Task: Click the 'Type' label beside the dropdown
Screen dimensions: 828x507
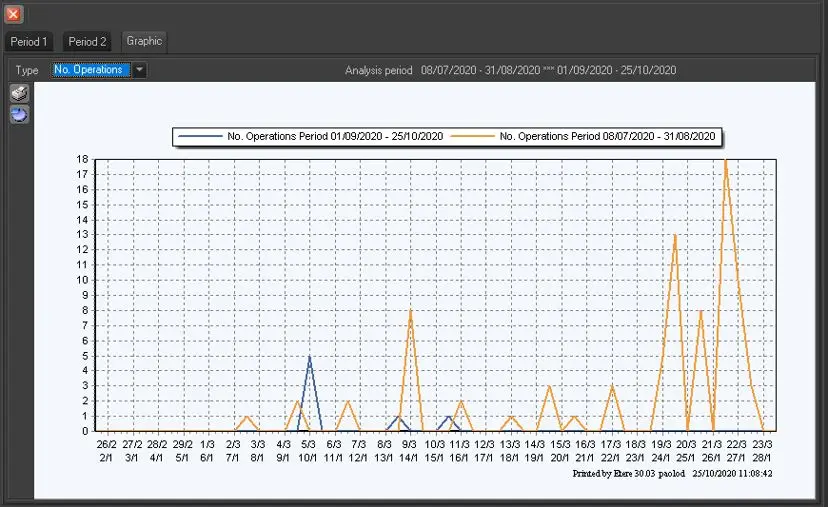Action: [27, 70]
